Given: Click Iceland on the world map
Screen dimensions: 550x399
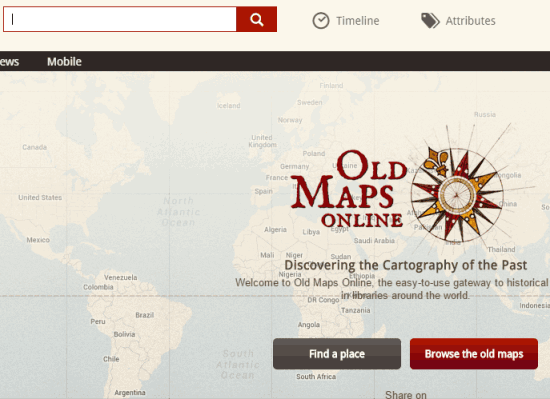Looking at the screenshot, I should click(x=229, y=106).
